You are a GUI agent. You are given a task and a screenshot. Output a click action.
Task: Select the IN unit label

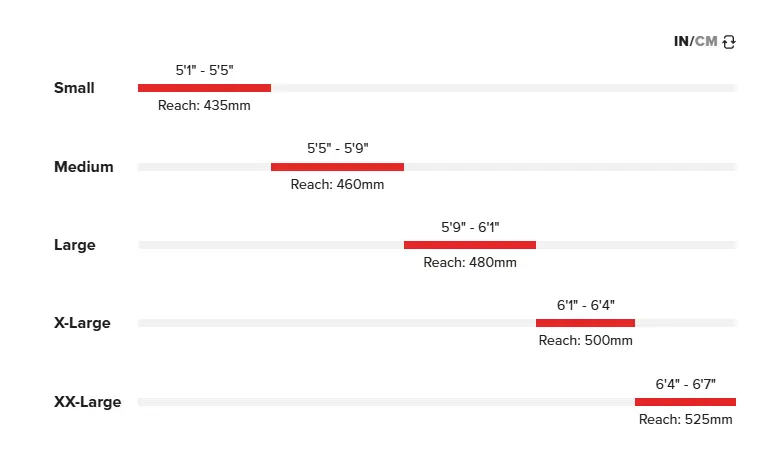click(681, 42)
